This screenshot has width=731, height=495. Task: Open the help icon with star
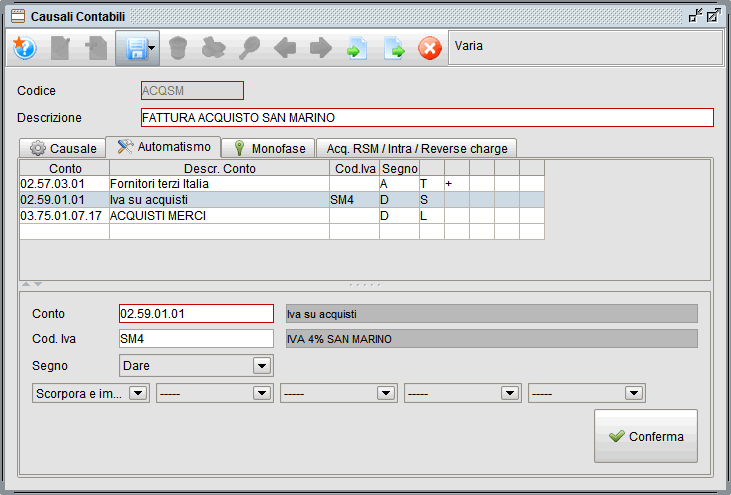click(x=24, y=48)
